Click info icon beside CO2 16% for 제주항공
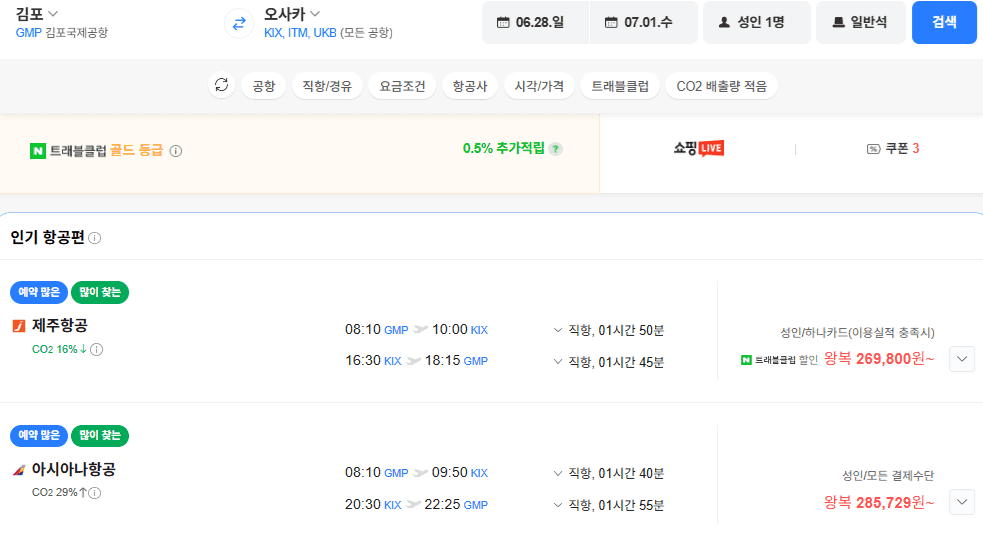Viewport: 983px width, 538px height. tap(97, 350)
